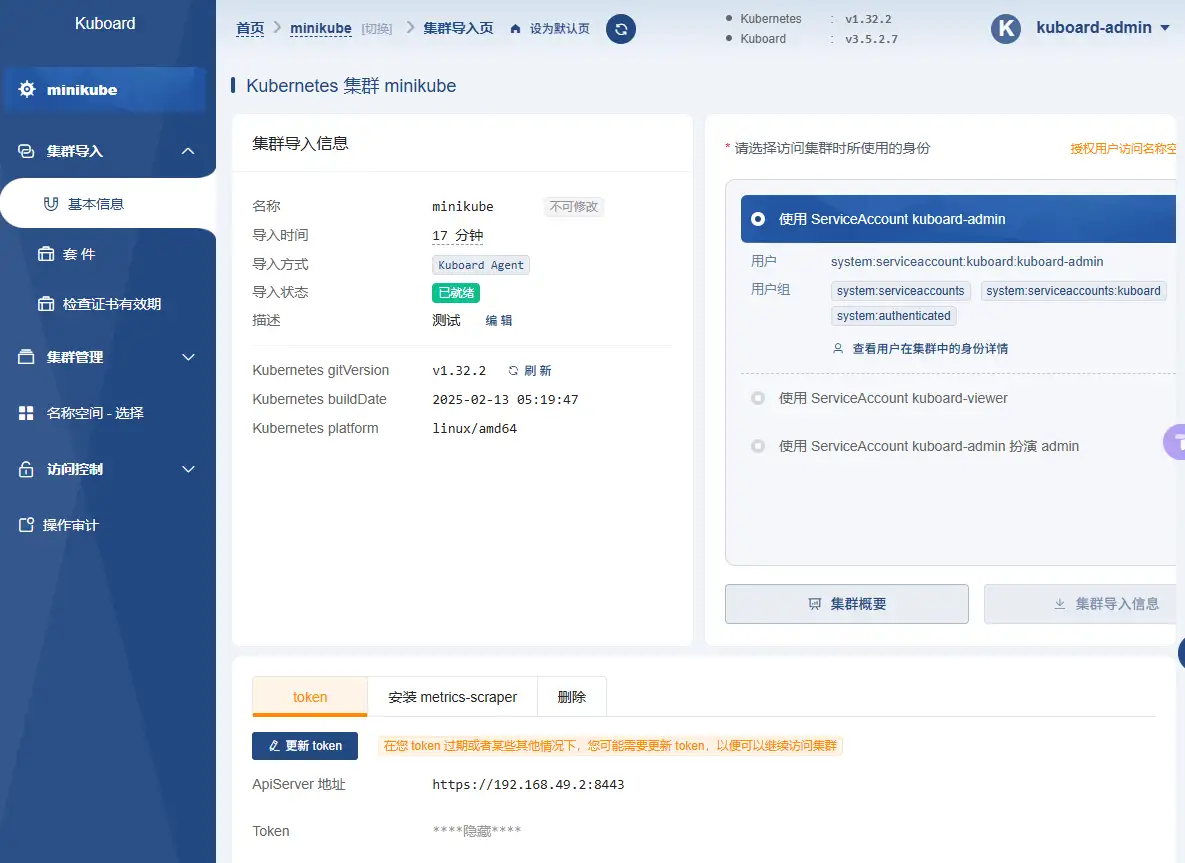Image resolution: width=1185 pixels, height=863 pixels.
Task: Open 查看用户在集群中的身份详情 link
Action: point(930,348)
